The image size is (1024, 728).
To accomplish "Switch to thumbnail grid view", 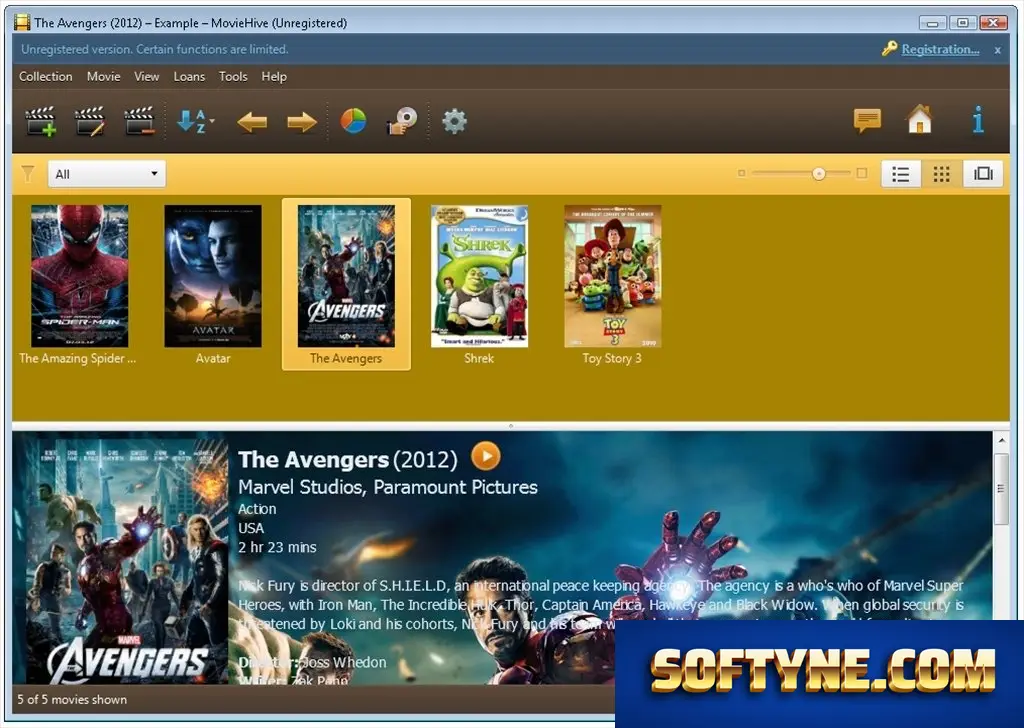I will coord(941,174).
